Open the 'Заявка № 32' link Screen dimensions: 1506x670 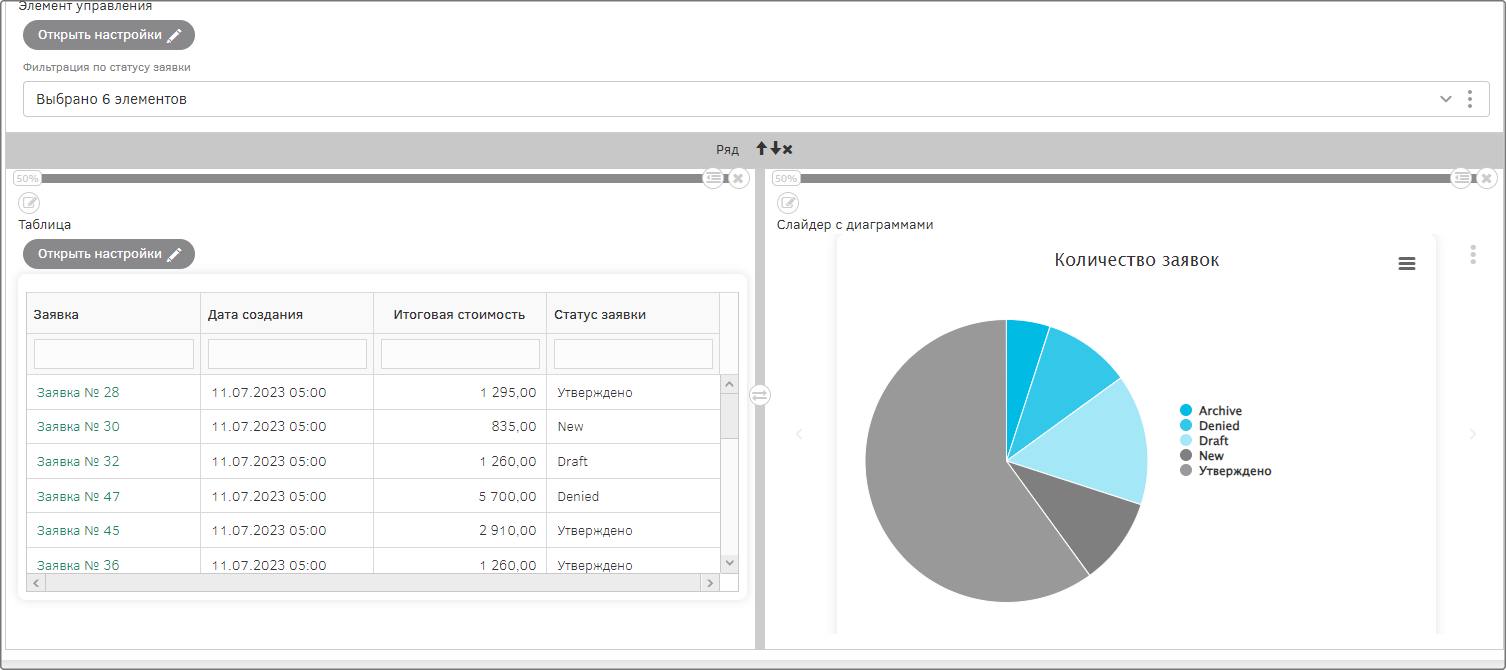pos(78,461)
